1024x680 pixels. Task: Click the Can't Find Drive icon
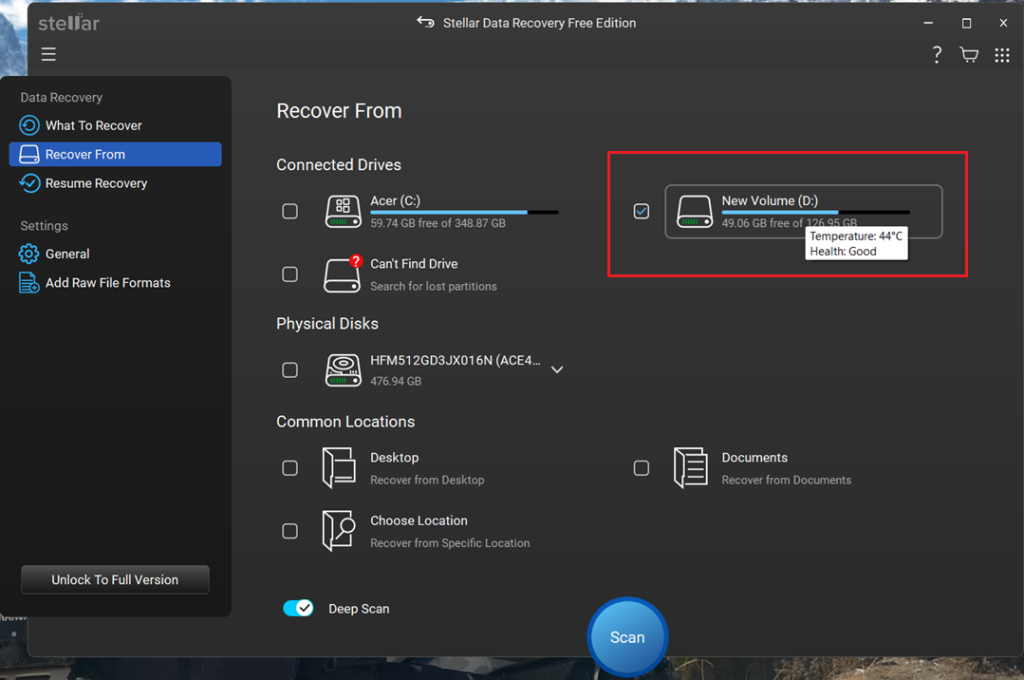343,274
